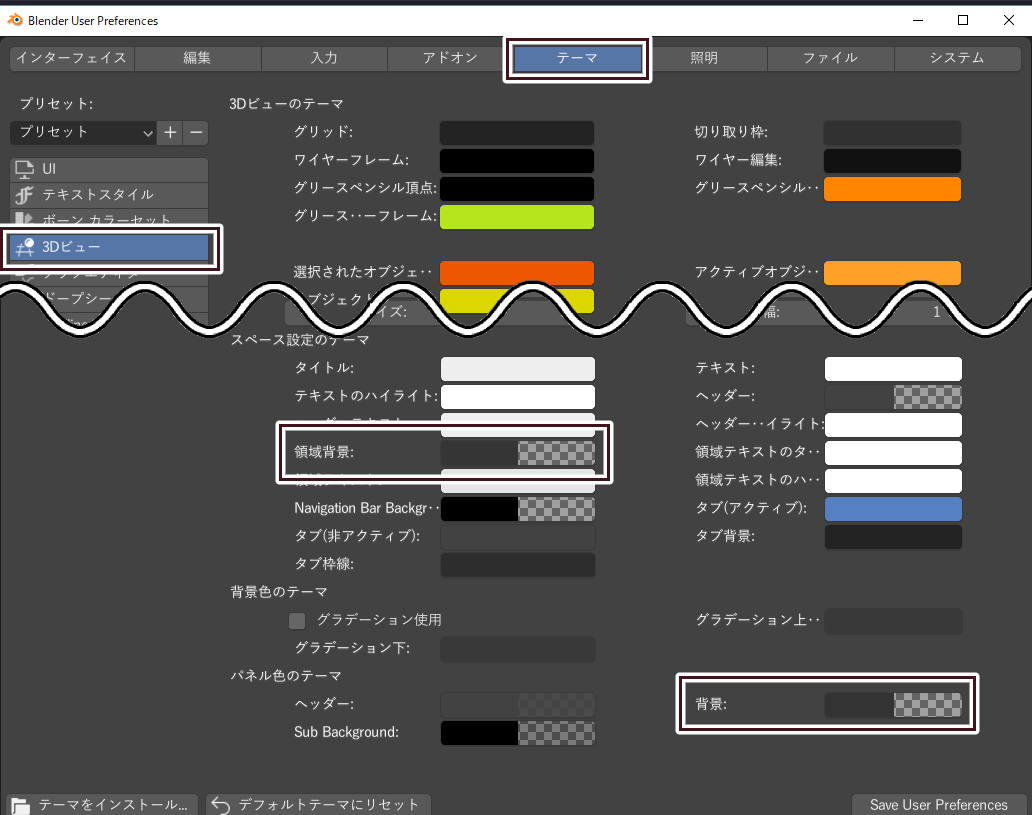Image resolution: width=1032 pixels, height=815 pixels.
Task: Change the 領域背景 color
Action: pos(517,453)
